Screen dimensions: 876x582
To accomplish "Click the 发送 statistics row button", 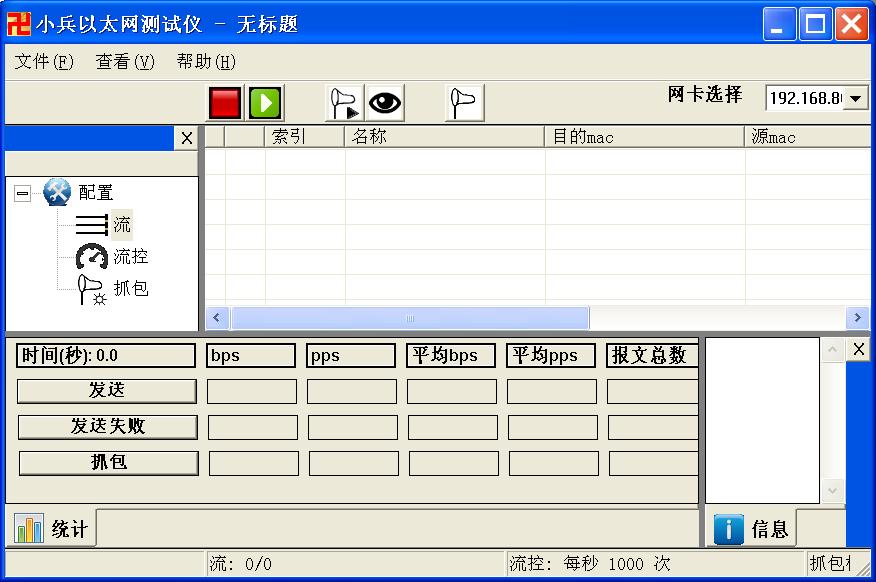I will [107, 390].
